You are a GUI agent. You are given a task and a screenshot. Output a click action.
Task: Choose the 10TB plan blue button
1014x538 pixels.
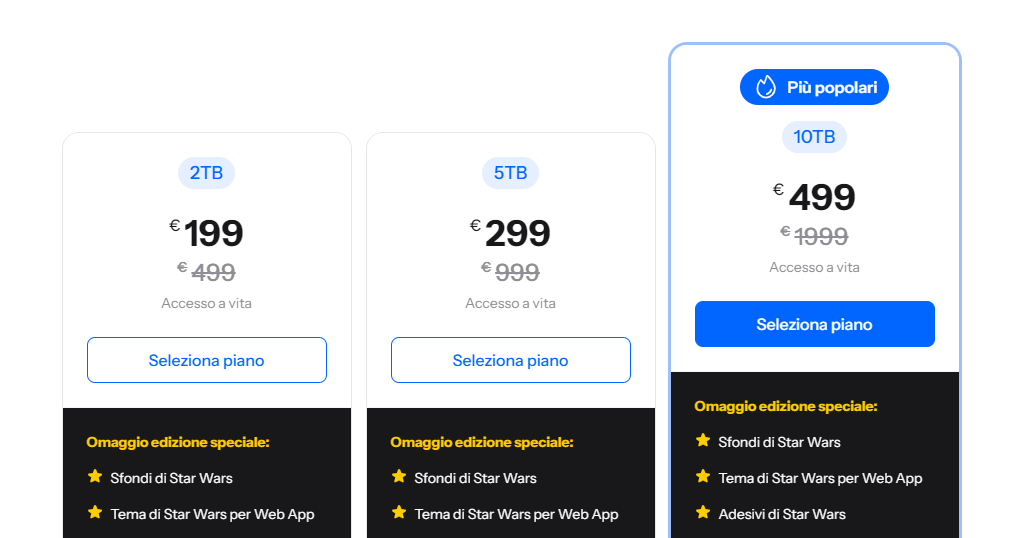pyautogui.click(x=815, y=324)
